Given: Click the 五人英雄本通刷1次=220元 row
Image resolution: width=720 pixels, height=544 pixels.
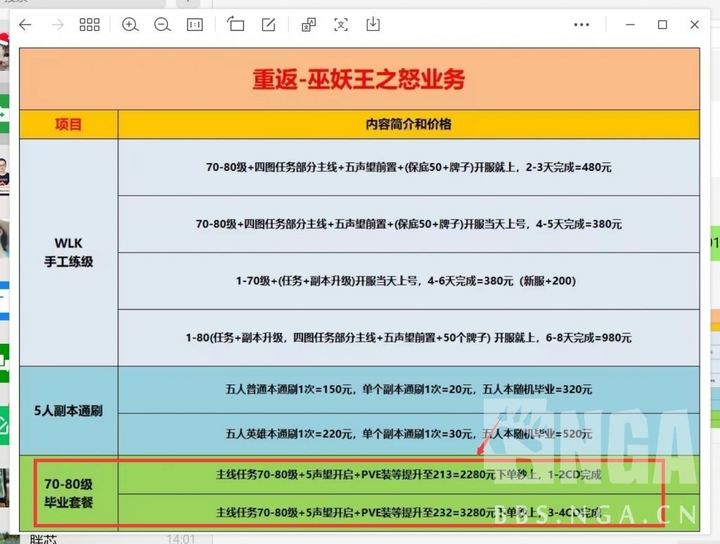Looking at the screenshot, I should 409,434.
